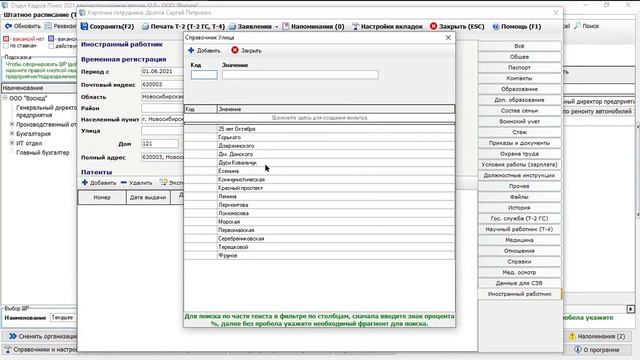Viewport: 640px width, 360px height.
Task: Expand Производственный отдел tree node
Action: tap(12, 124)
